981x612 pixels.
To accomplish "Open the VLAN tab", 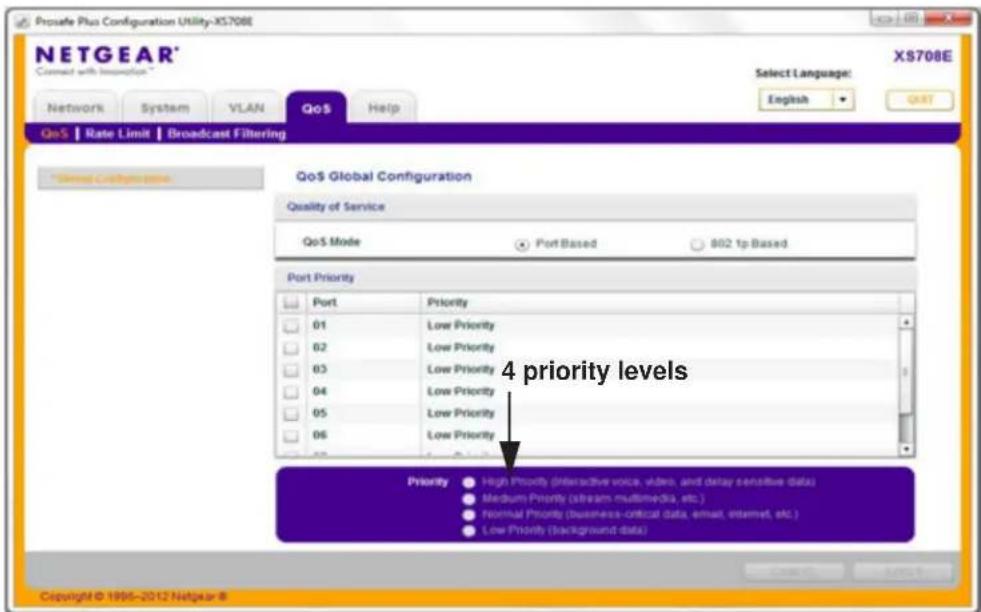I will click(247, 108).
